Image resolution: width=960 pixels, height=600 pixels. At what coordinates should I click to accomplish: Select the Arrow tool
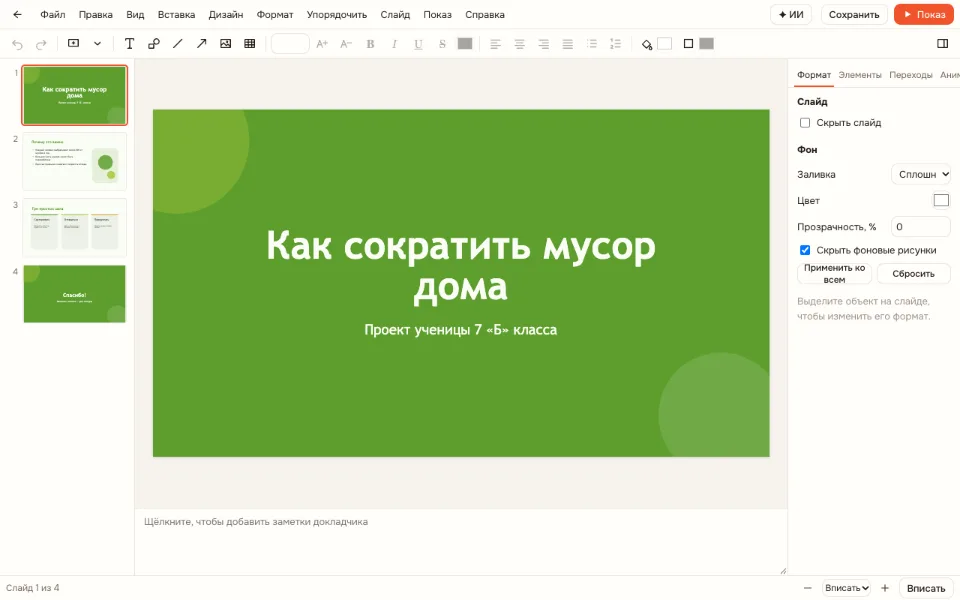[x=201, y=43]
